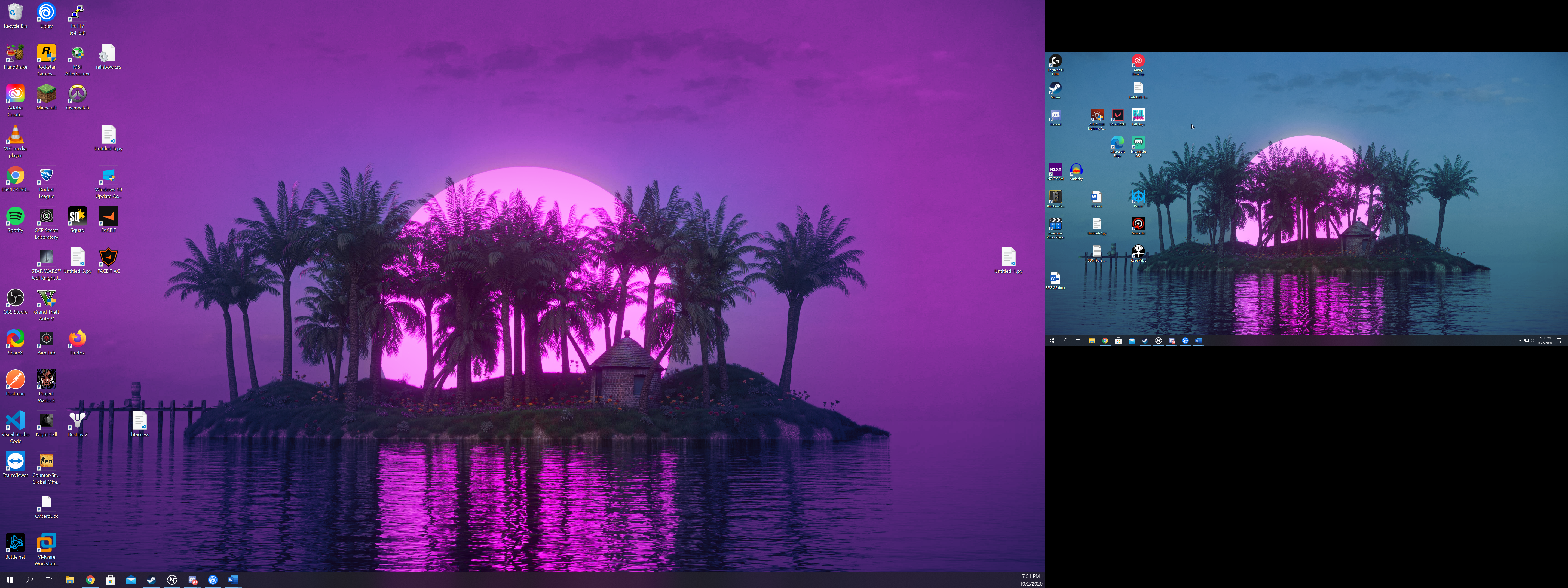Select the Firefox desktop icon
1568x588 pixels.
point(77,339)
